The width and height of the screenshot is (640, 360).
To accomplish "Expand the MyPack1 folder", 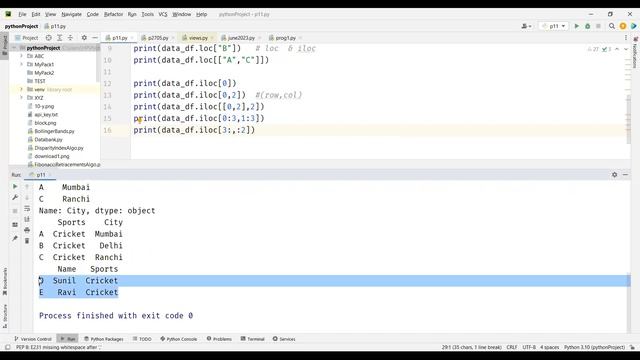I will [21, 64].
